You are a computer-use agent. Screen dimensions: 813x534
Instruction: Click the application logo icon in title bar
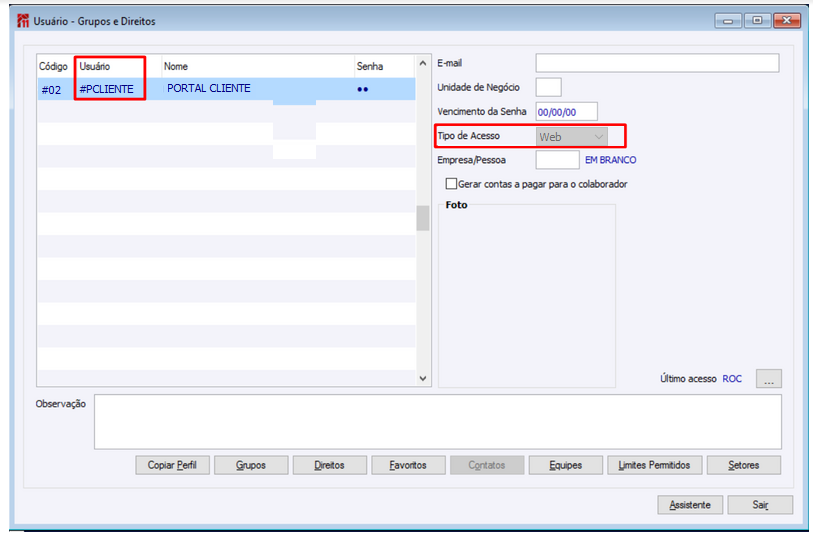pyautogui.click(x=23, y=21)
